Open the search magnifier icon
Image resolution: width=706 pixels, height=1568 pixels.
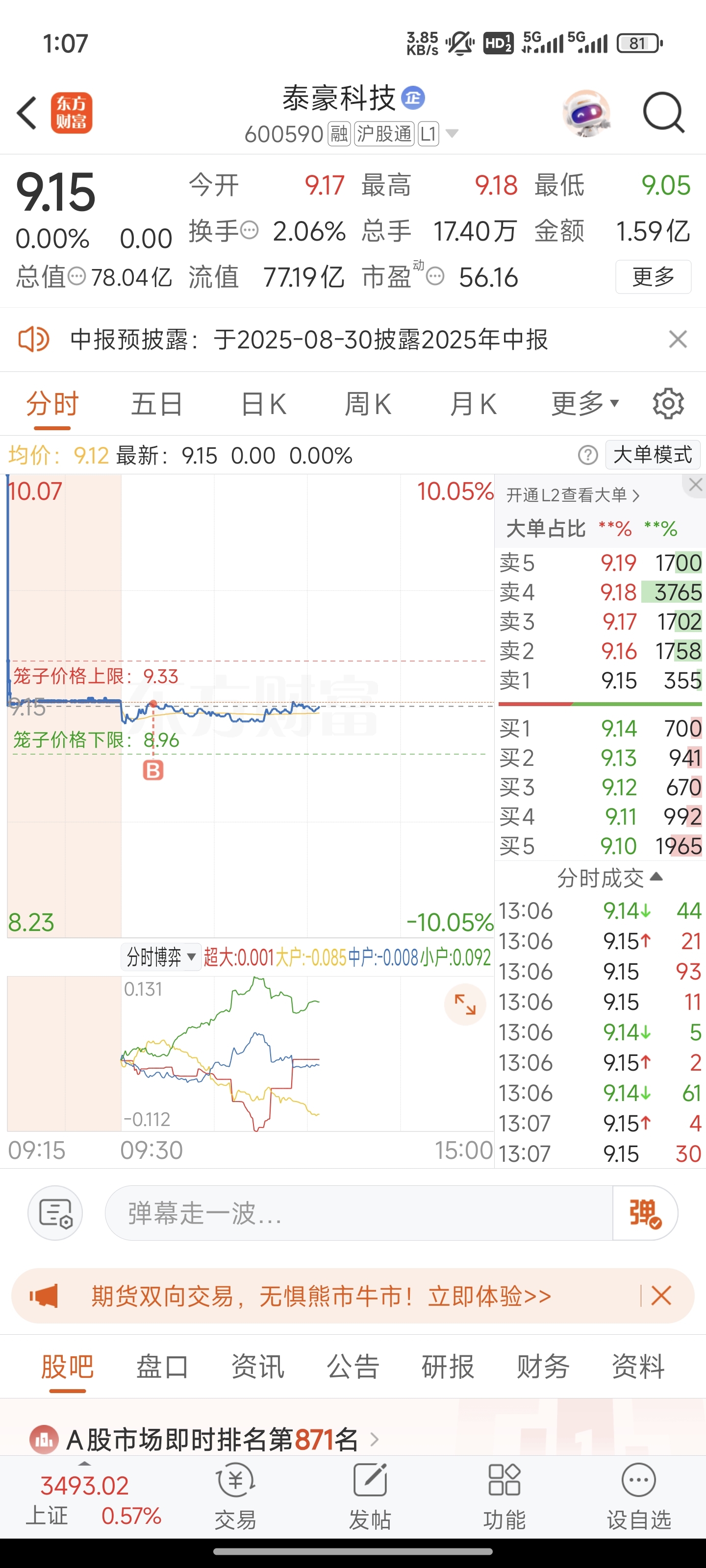663,113
